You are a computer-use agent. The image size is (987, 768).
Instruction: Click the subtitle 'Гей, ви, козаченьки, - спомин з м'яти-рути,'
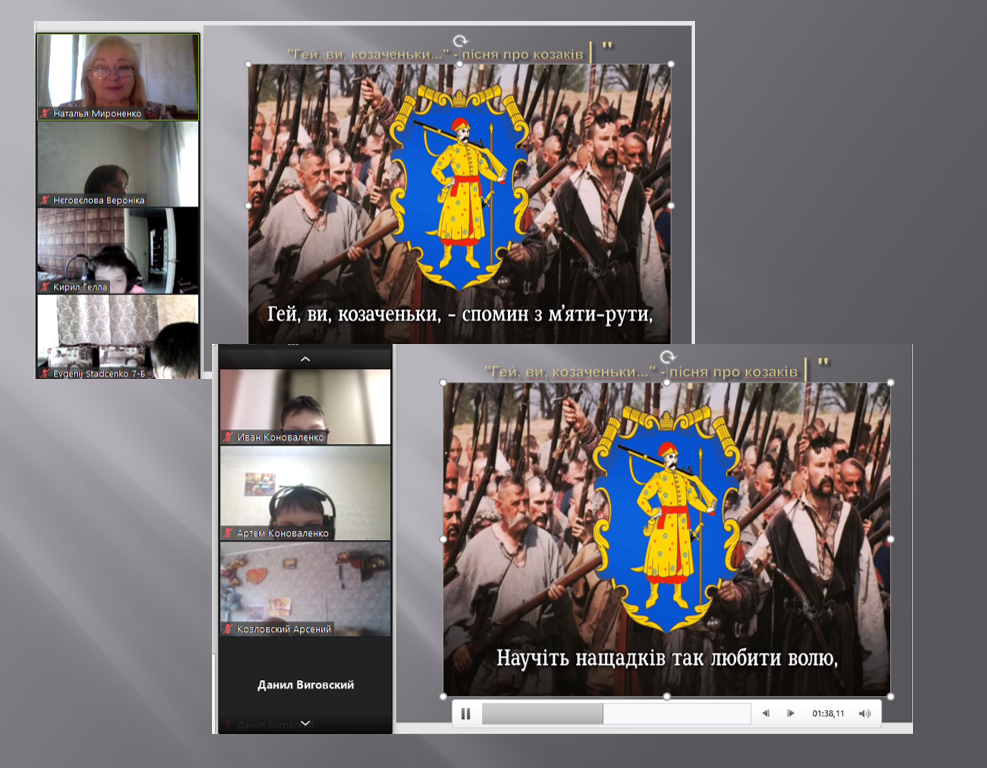tap(460, 313)
